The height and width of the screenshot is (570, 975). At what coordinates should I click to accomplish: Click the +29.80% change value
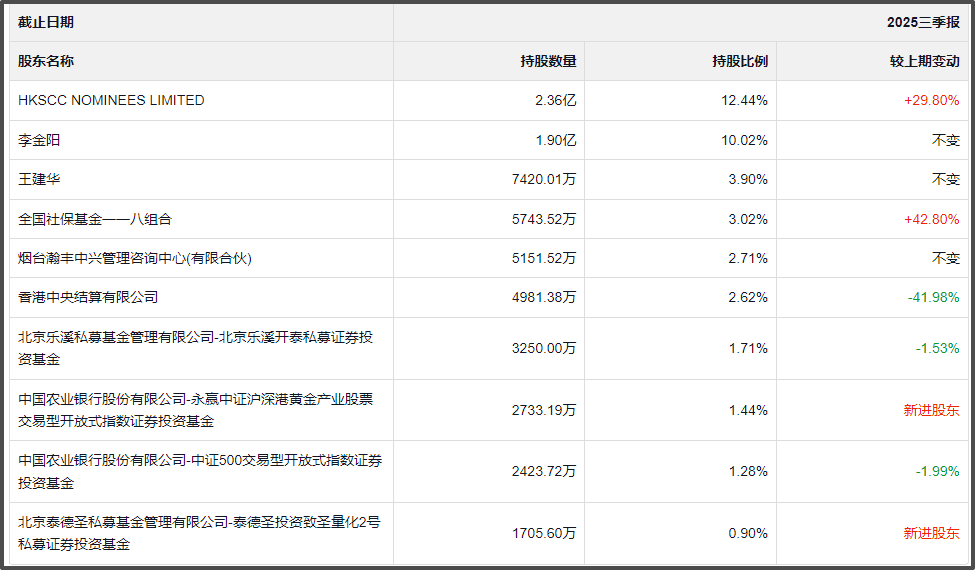pyautogui.click(x=931, y=100)
